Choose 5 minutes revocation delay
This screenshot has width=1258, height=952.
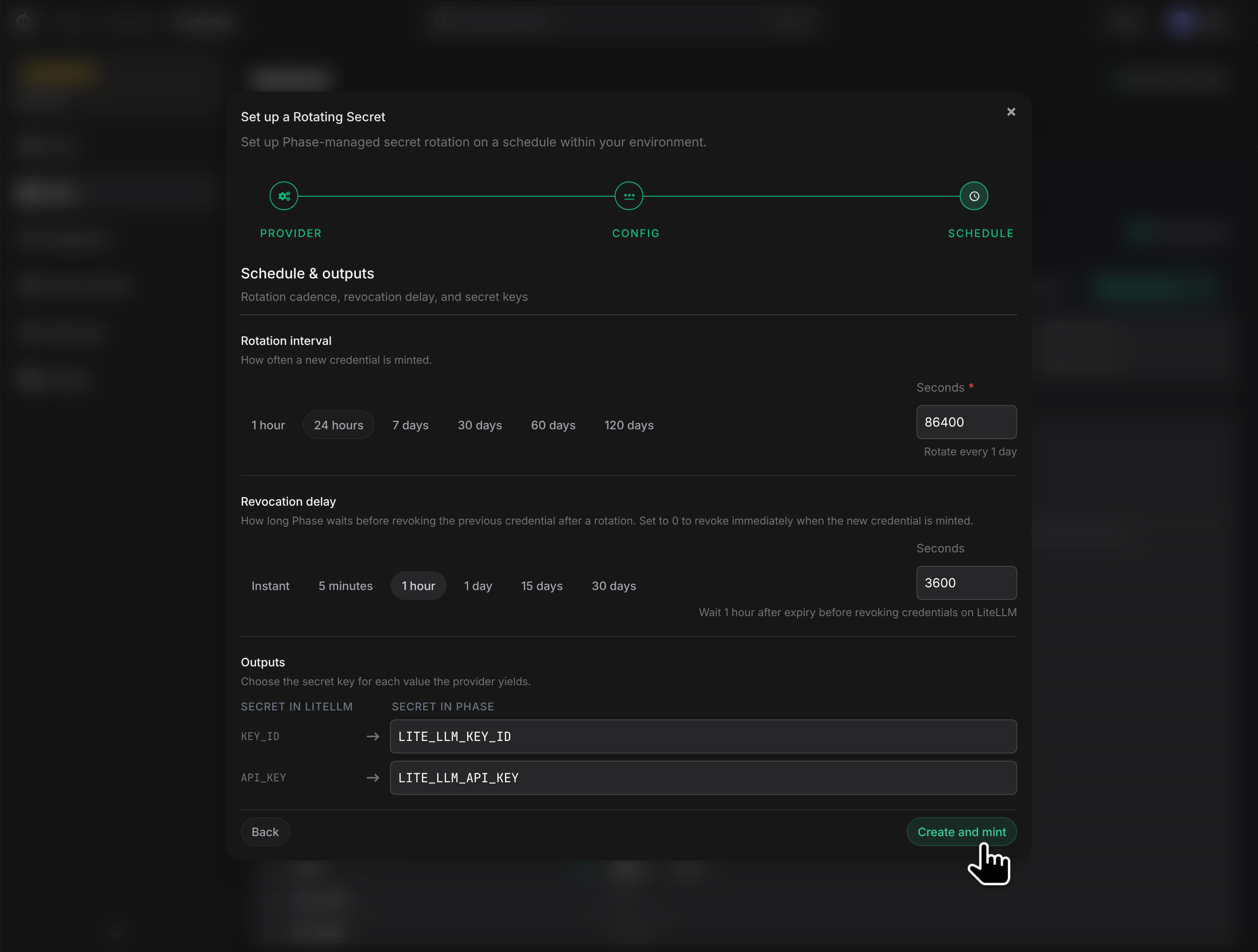pos(346,586)
